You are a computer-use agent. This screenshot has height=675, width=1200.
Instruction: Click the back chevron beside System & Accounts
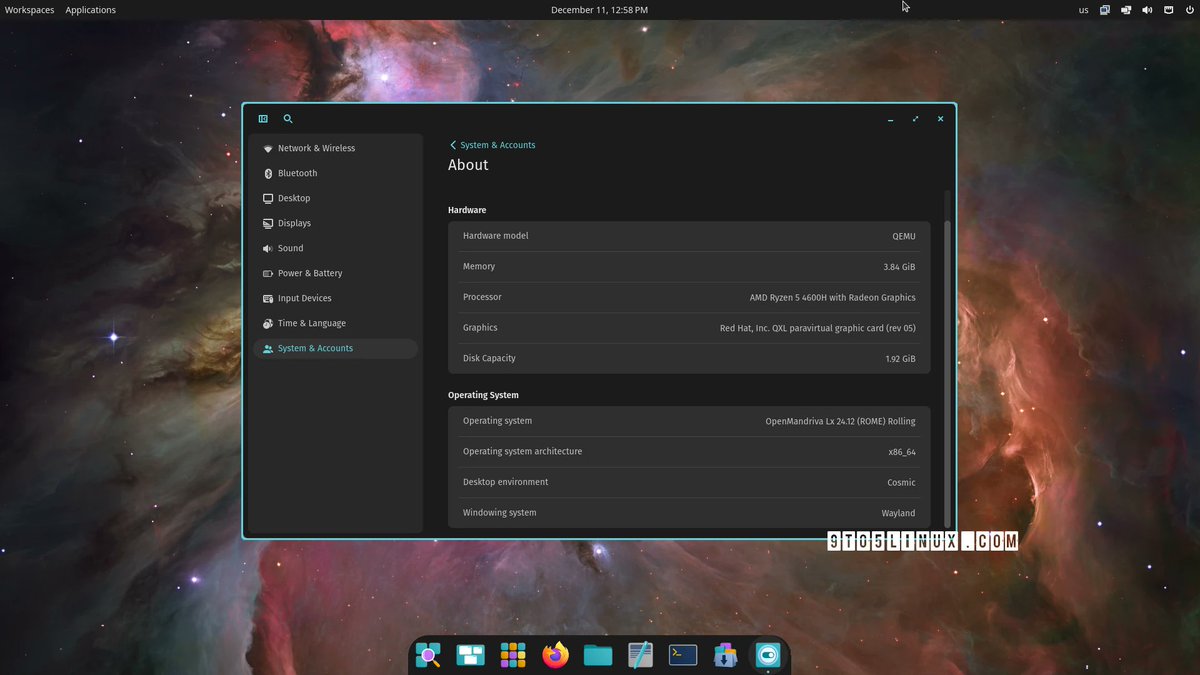click(453, 145)
